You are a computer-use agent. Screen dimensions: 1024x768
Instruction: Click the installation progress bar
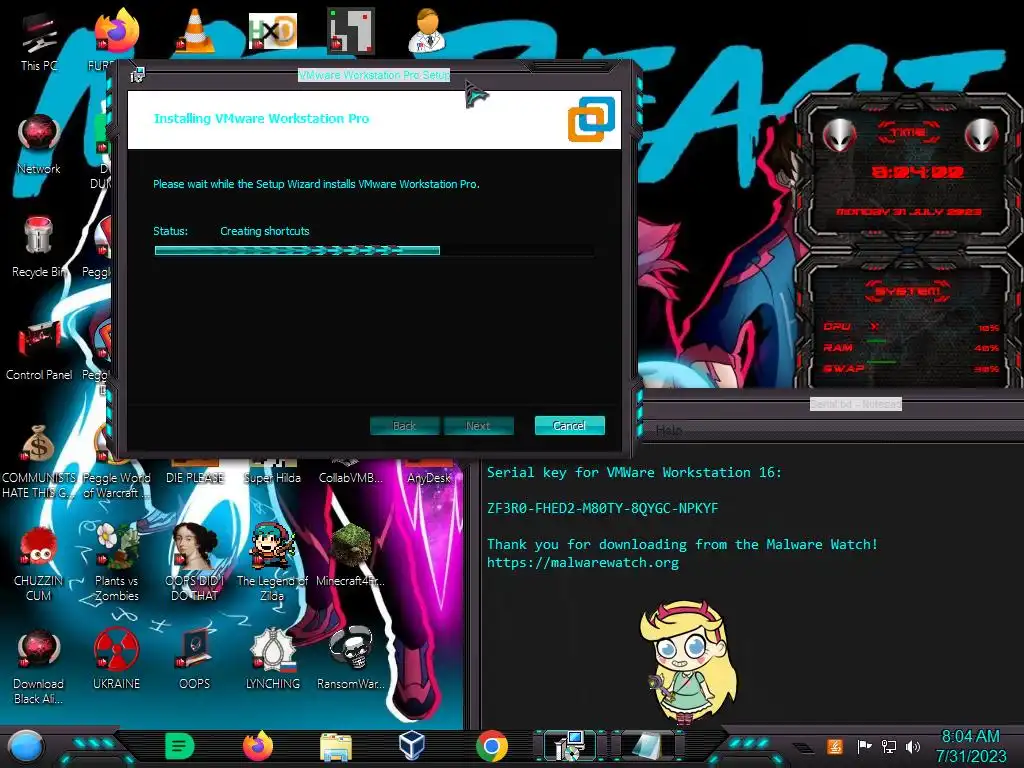[x=374, y=250]
